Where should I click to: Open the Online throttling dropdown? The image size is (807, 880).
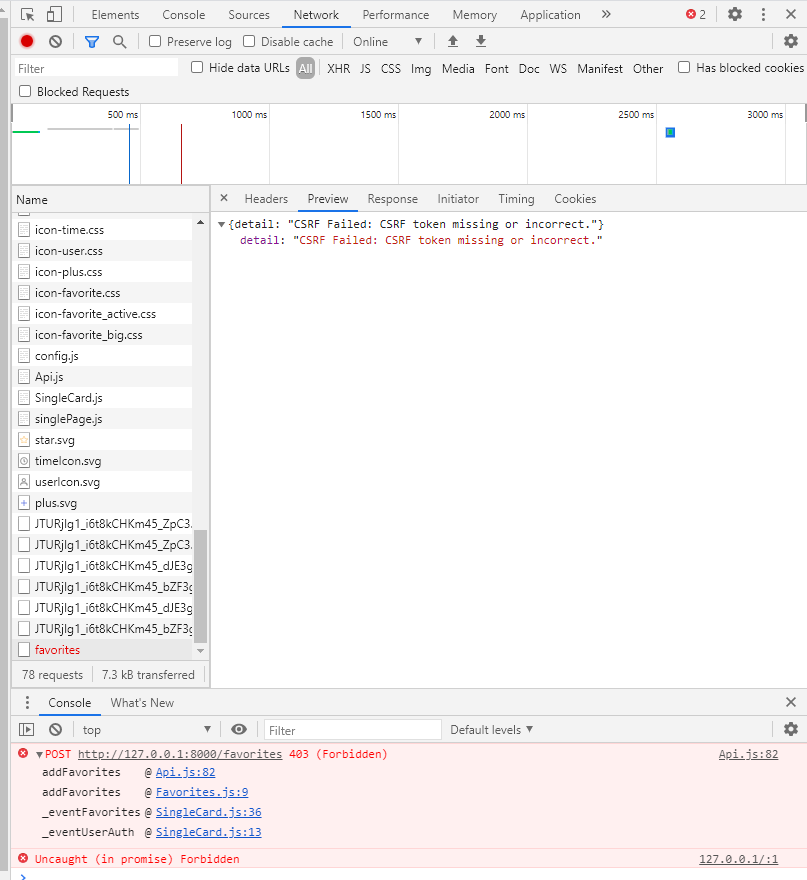pyautogui.click(x=387, y=41)
